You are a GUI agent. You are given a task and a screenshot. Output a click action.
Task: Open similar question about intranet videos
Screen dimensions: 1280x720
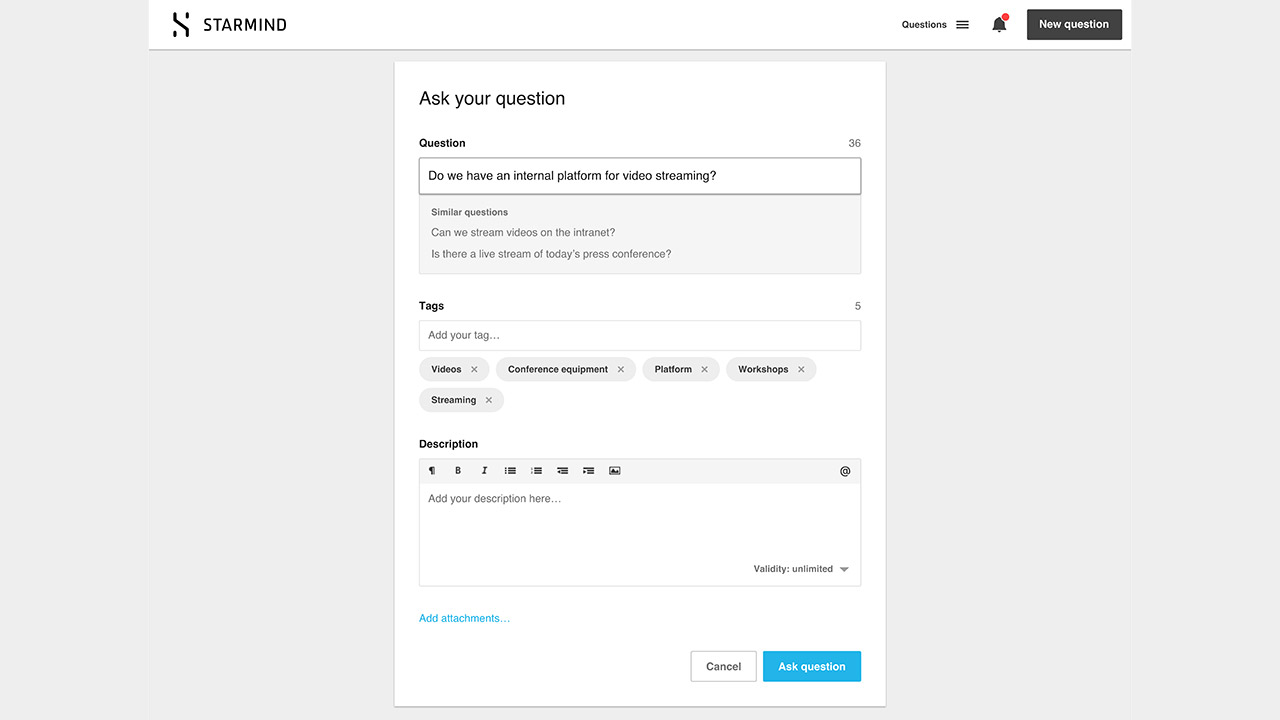point(523,233)
